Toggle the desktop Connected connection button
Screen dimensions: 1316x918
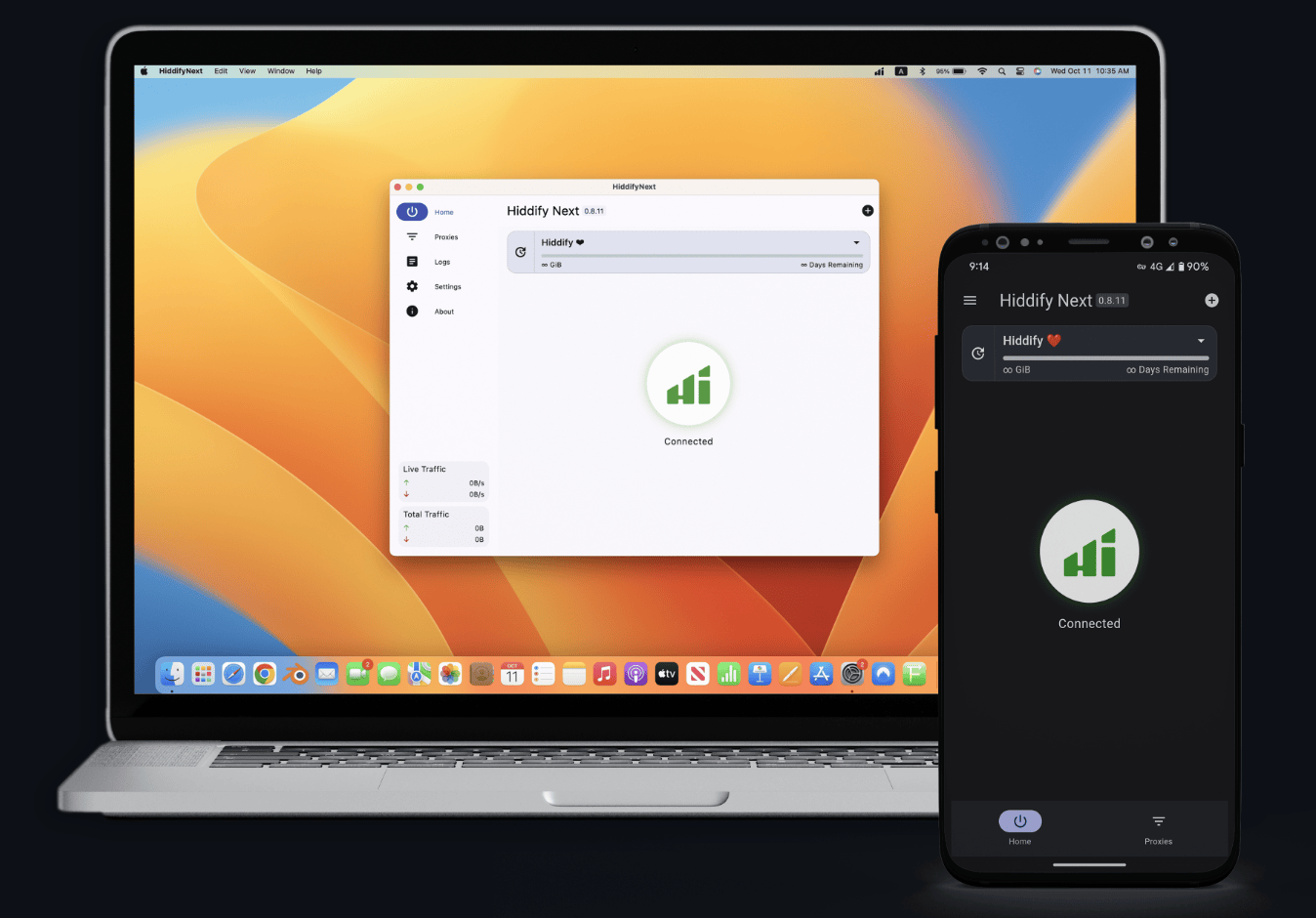[688, 384]
